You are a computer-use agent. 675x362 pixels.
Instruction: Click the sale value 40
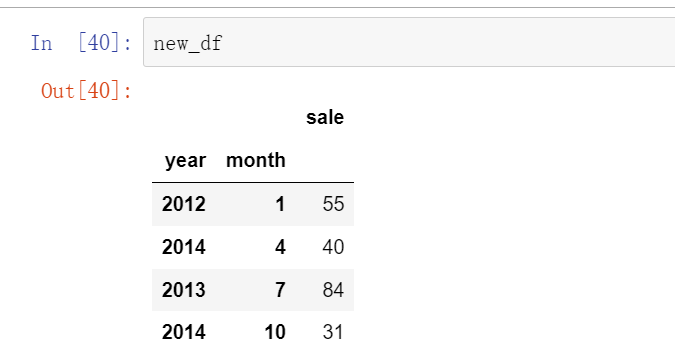[x=333, y=247]
